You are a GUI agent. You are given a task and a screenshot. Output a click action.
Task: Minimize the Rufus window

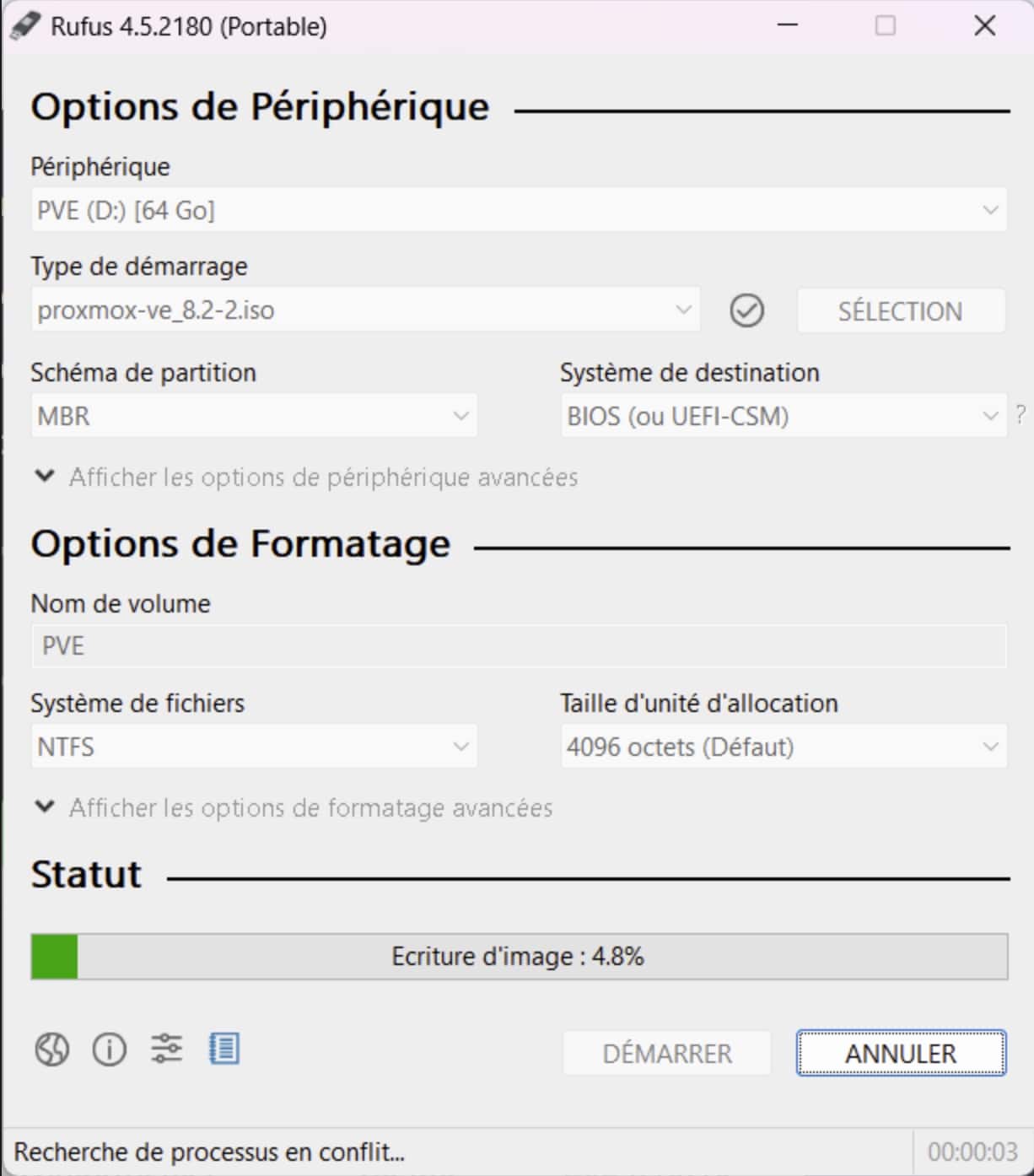point(788,26)
